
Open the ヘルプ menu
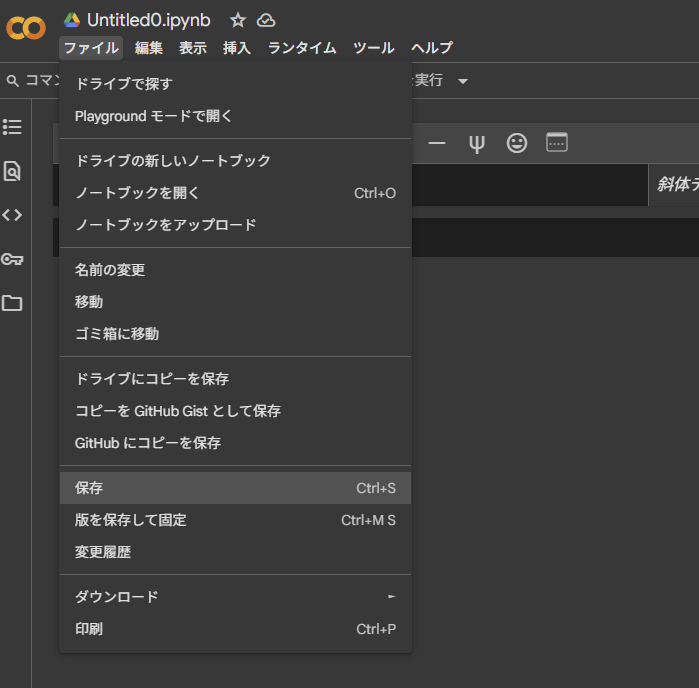tap(431, 48)
